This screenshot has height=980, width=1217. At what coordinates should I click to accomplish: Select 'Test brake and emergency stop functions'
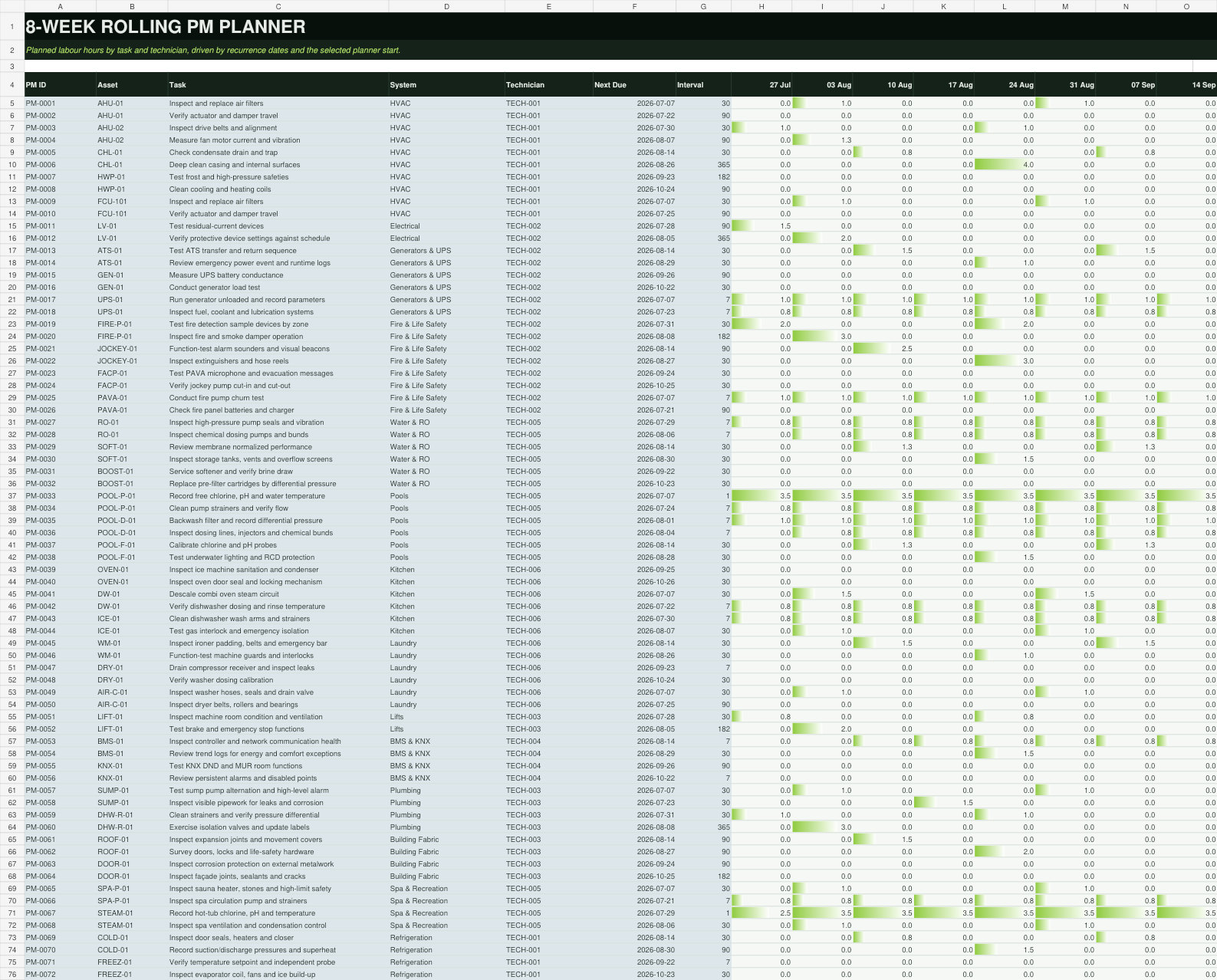278,729
